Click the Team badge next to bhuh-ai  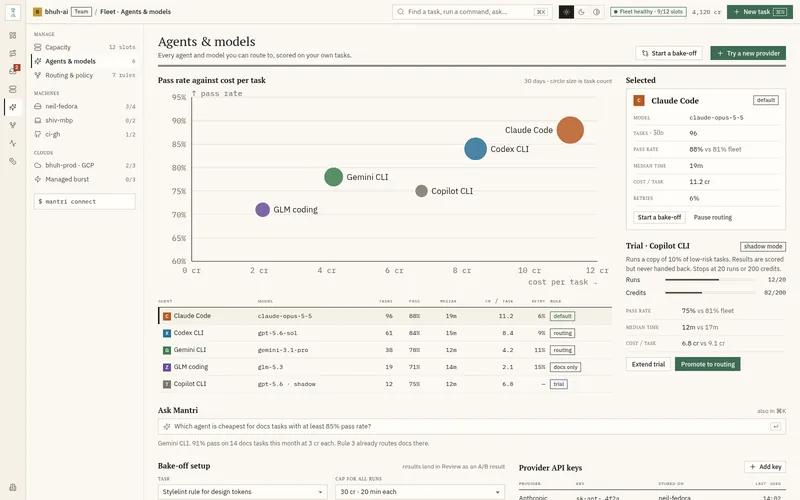(x=81, y=12)
